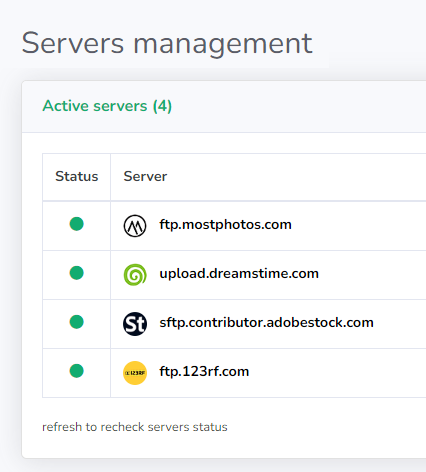Open the upload.dreamstime.com server entry
426x472 pixels.
[239, 274]
